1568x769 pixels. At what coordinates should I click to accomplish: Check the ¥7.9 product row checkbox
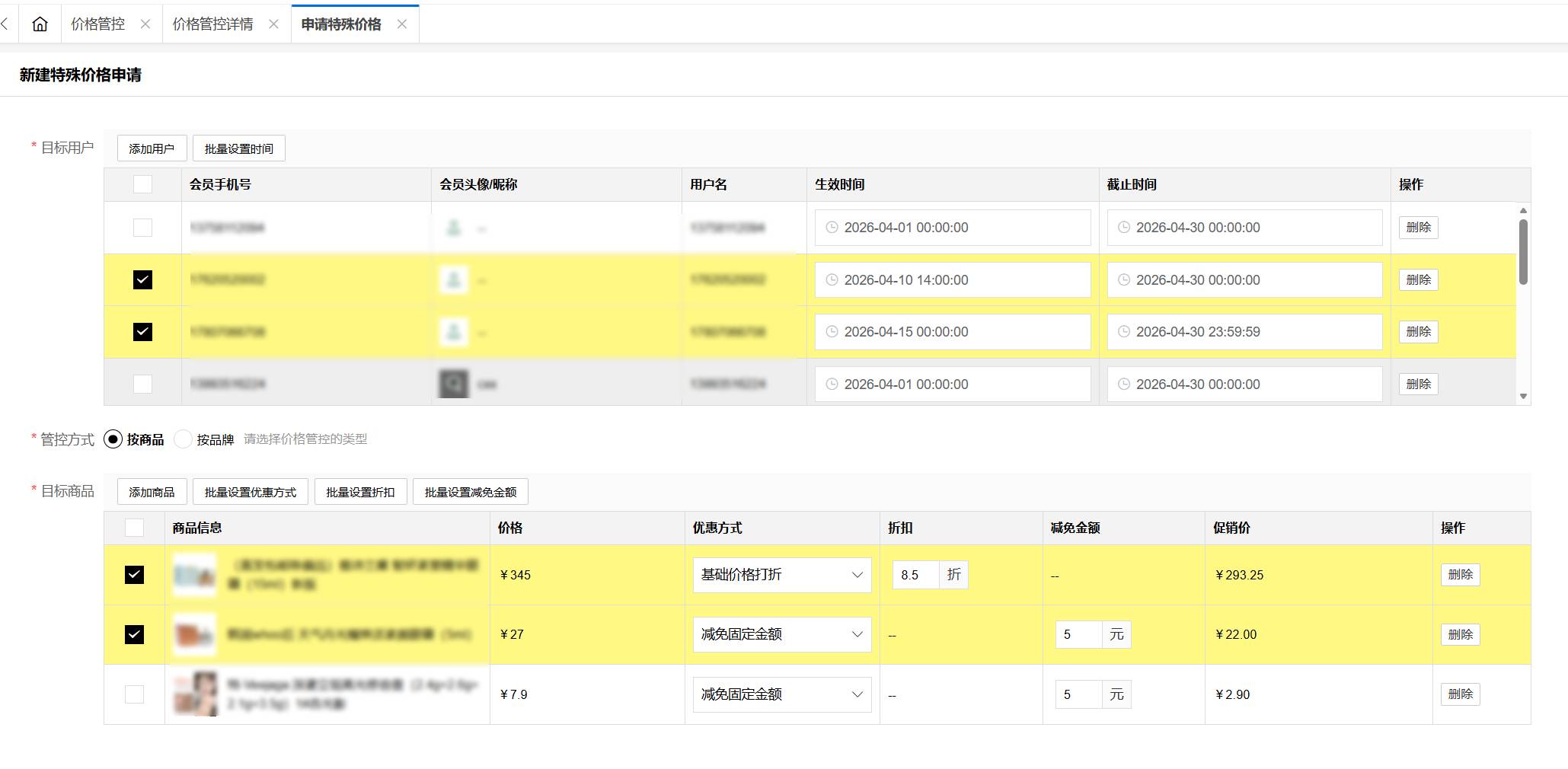134,694
